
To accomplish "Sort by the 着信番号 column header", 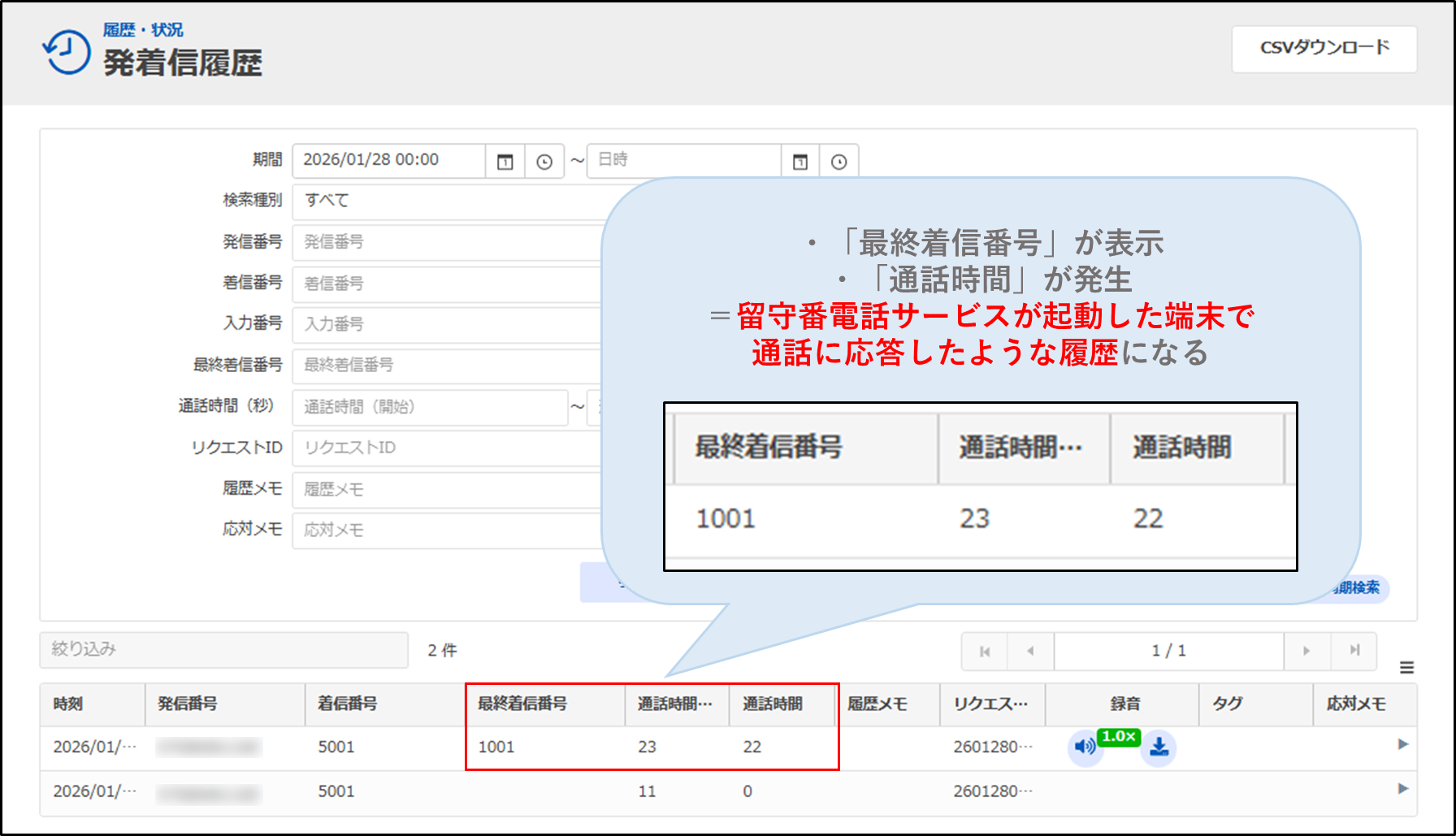I will pos(348,704).
